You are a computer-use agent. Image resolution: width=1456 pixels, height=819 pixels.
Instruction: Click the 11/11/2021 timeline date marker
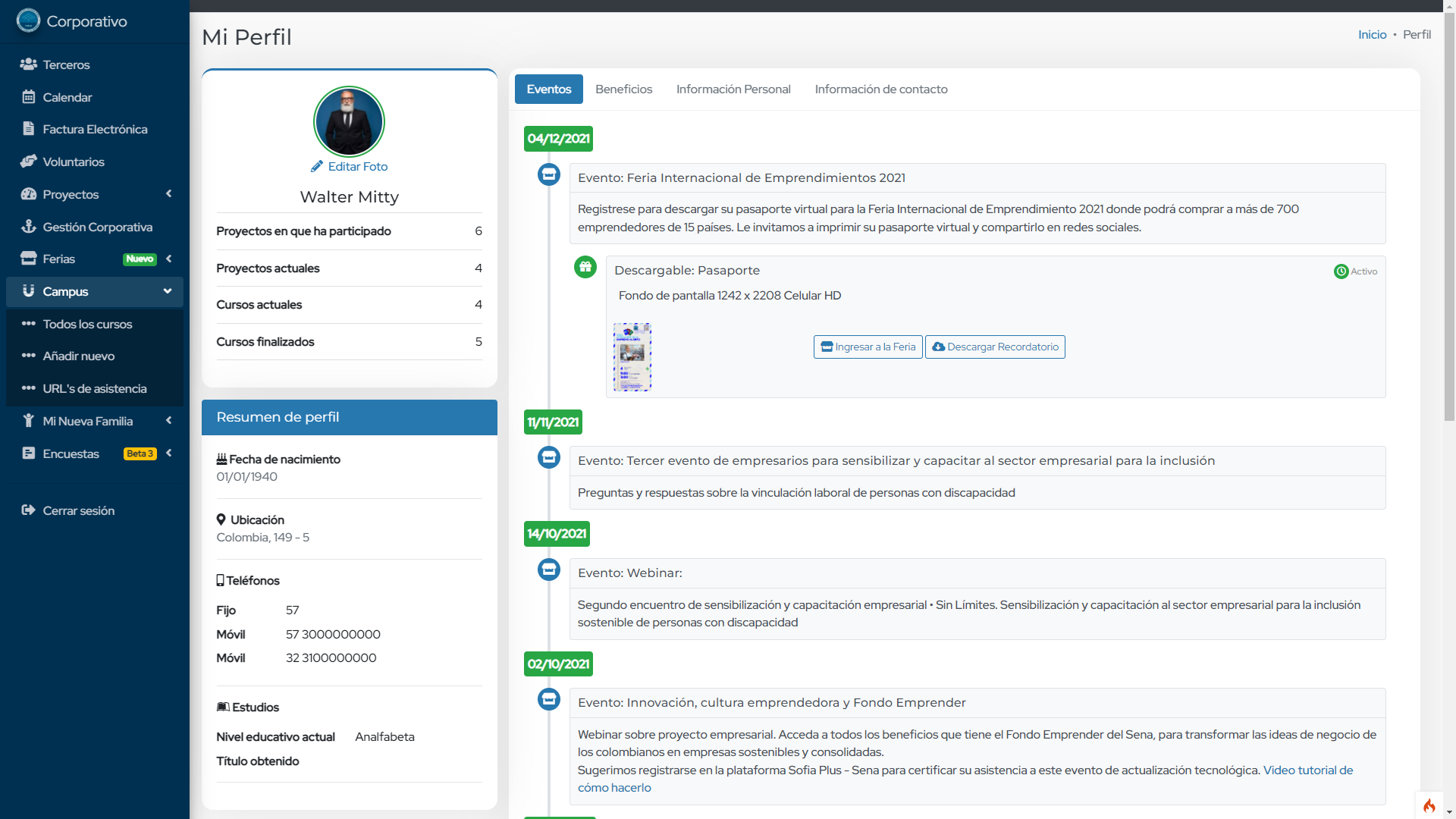[x=553, y=422]
